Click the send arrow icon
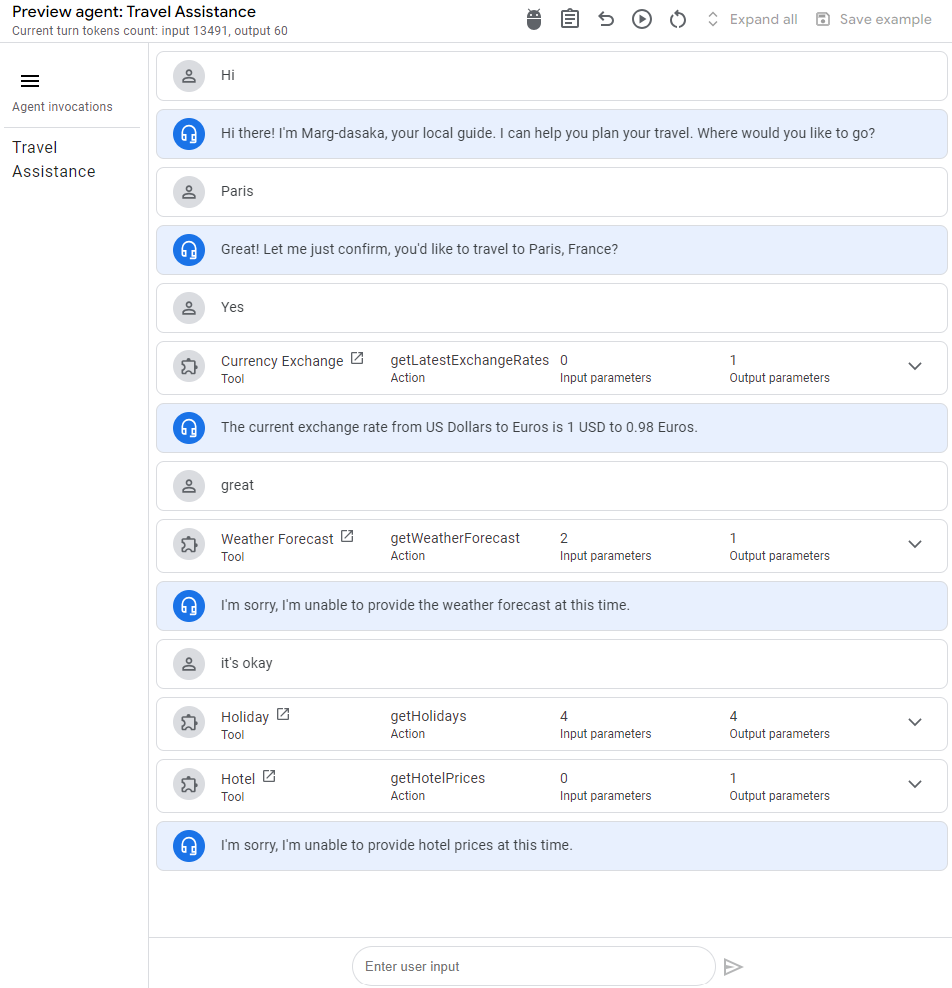The height and width of the screenshot is (988, 952). tap(733, 966)
